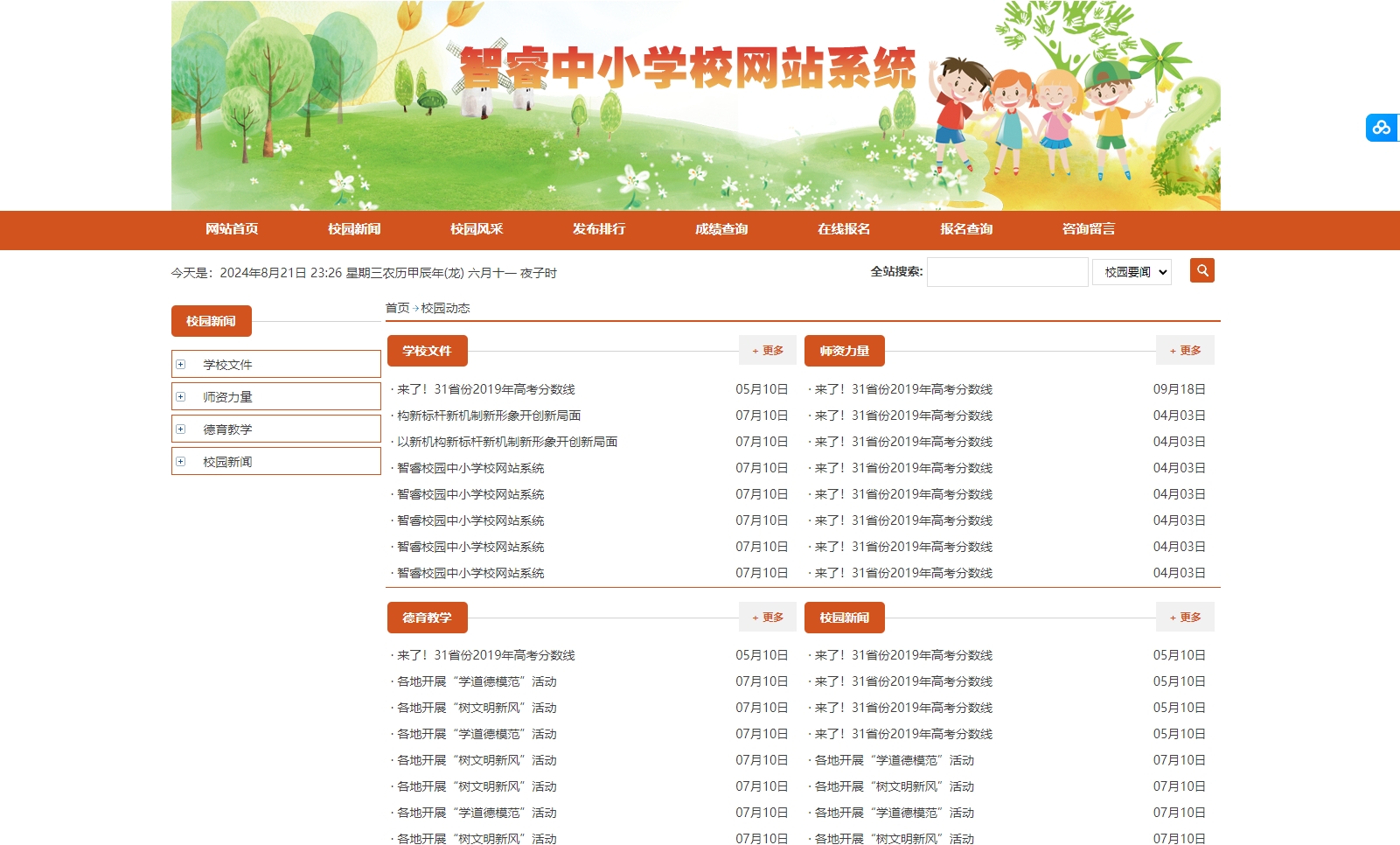Expand the 学校文件 sidebar plus icon
This screenshot has width=1400, height=845.
click(181, 365)
